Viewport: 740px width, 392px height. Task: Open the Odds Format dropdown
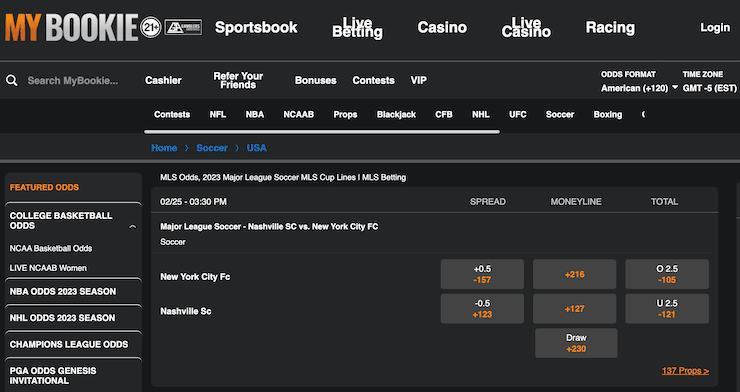click(x=639, y=88)
